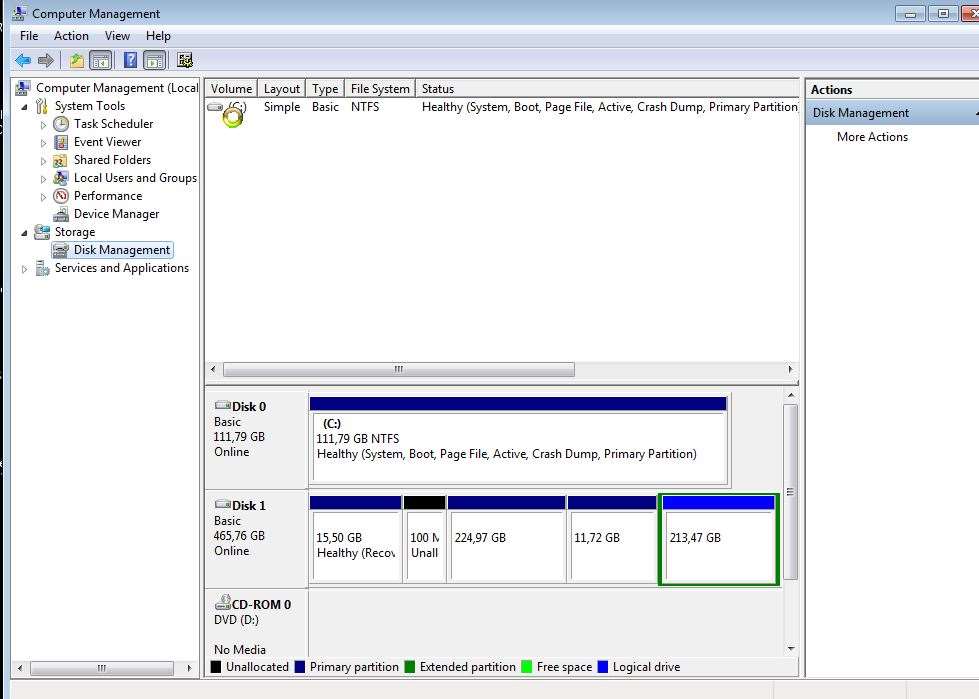
Task: Click the "465,76 GB" Disk 1 size text
Action: [239, 536]
